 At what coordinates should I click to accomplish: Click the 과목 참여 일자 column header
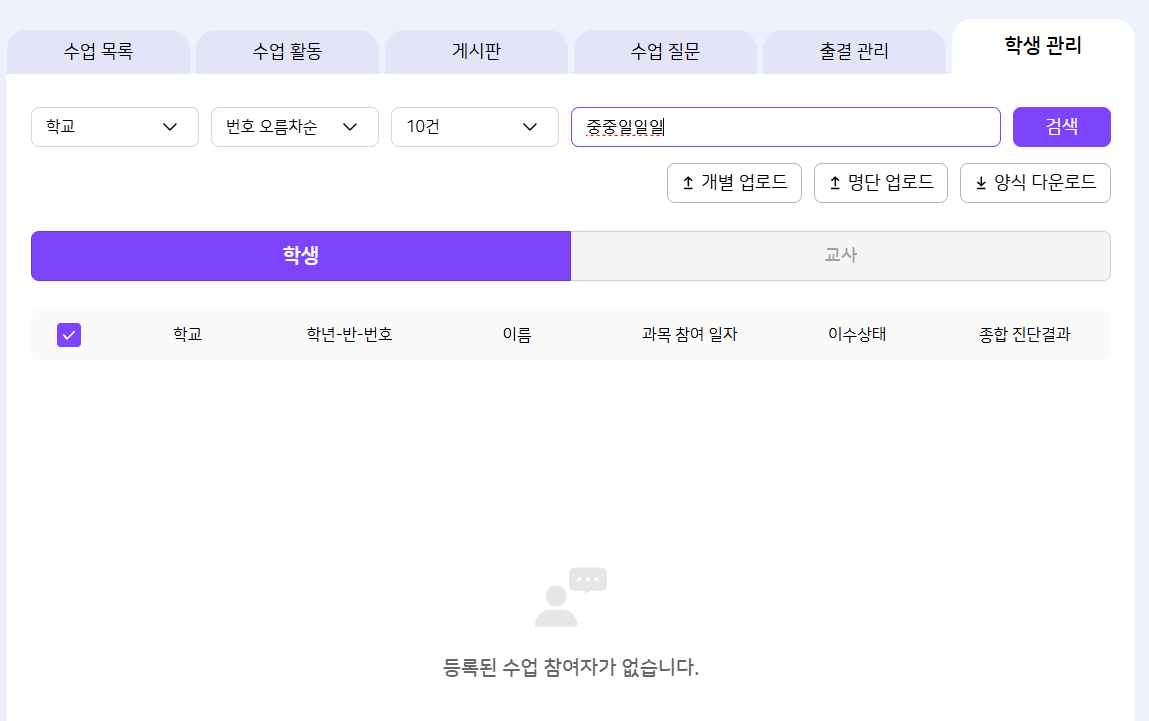pos(689,335)
